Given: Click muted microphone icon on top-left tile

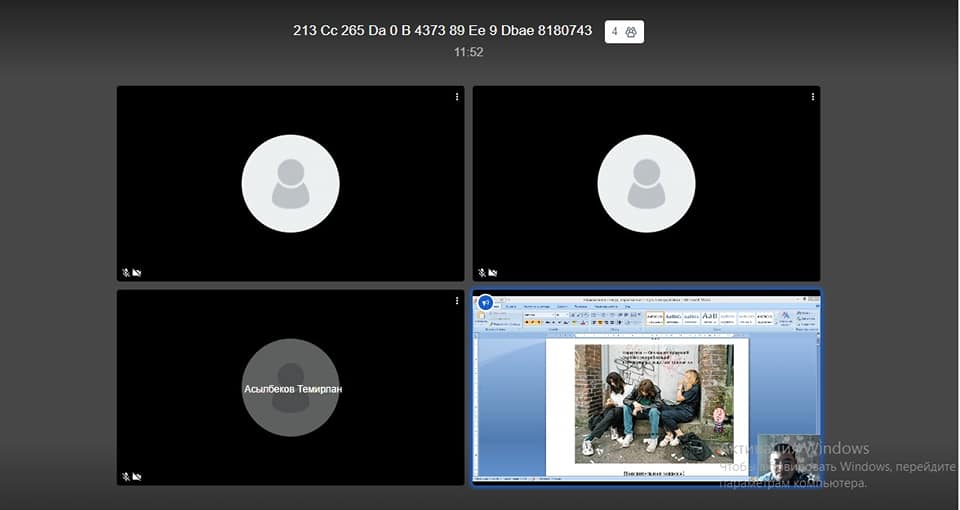Looking at the screenshot, I should click(126, 272).
